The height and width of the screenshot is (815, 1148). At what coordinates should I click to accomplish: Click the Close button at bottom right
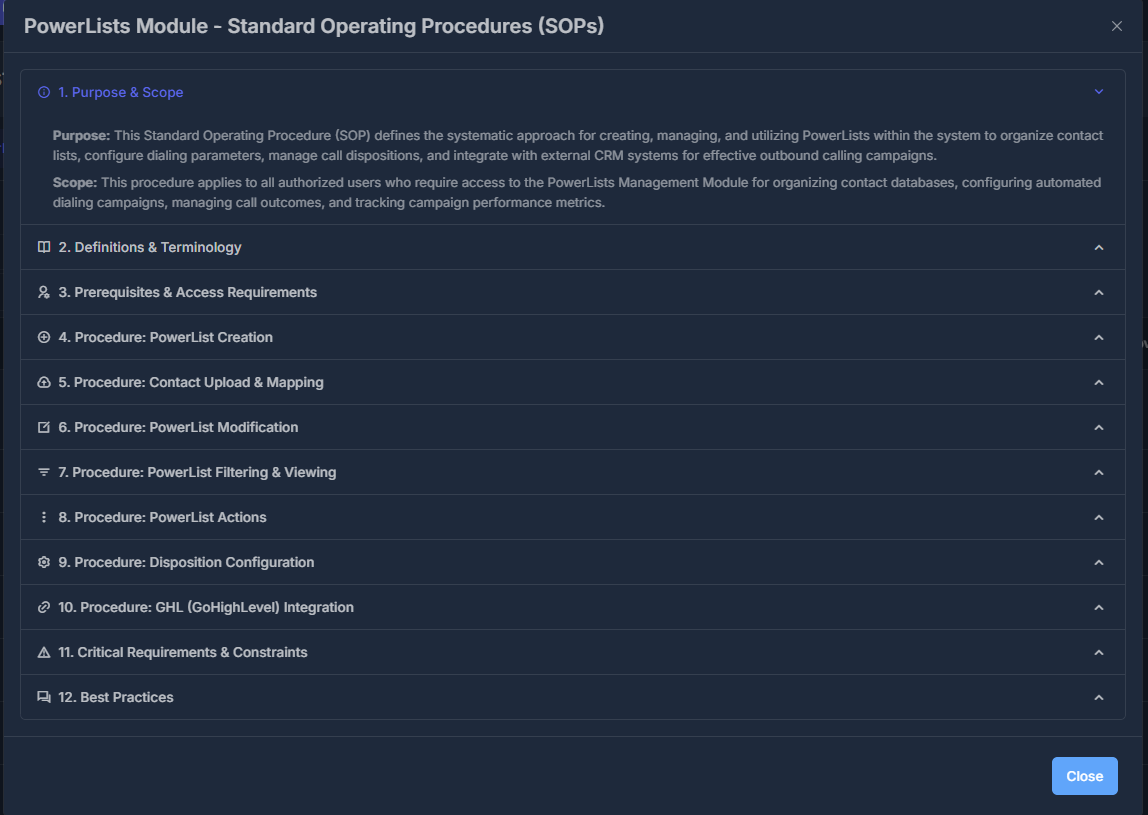[x=1084, y=775]
